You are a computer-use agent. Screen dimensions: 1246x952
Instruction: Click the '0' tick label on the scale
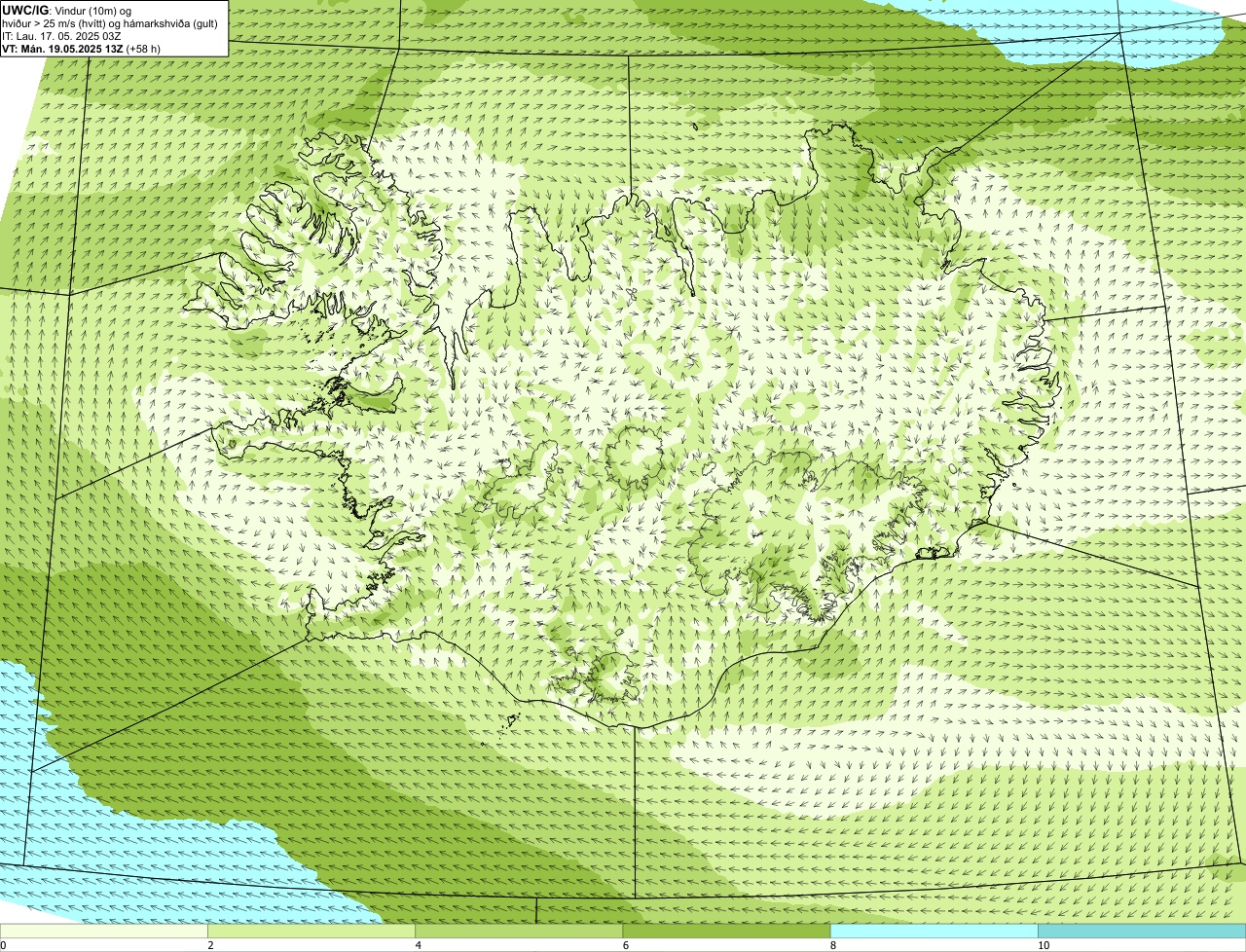(x=3, y=945)
